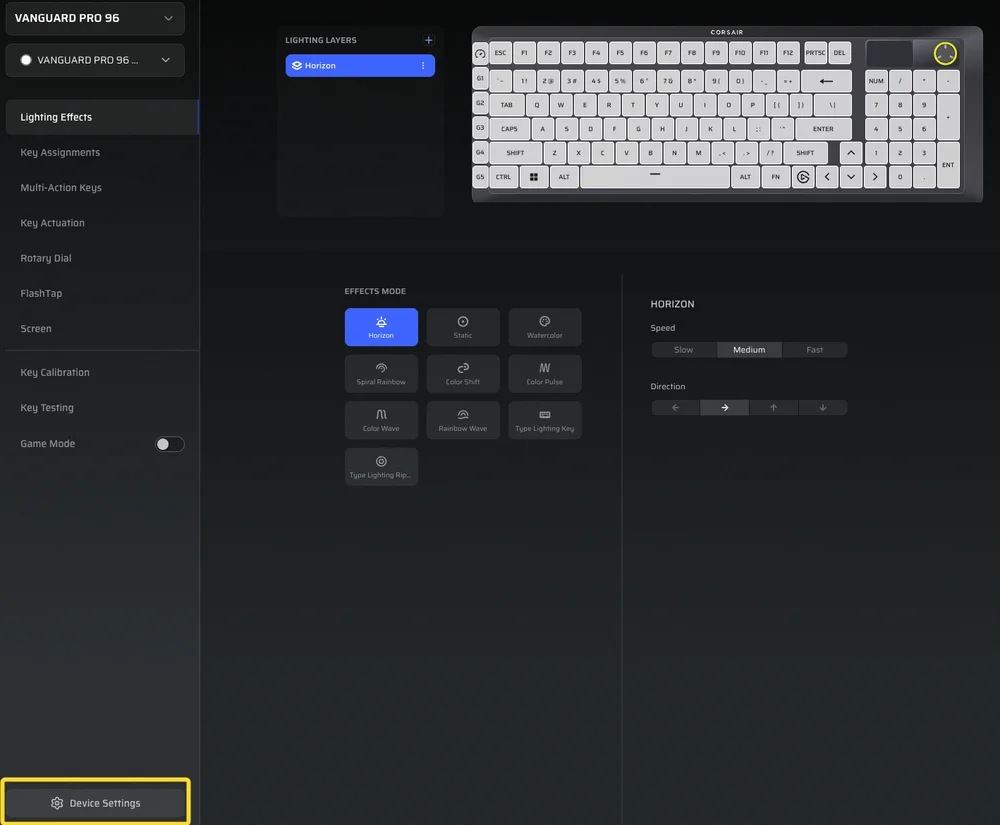Select the Watercolor lighting effect
The image size is (1000, 825).
(544, 327)
